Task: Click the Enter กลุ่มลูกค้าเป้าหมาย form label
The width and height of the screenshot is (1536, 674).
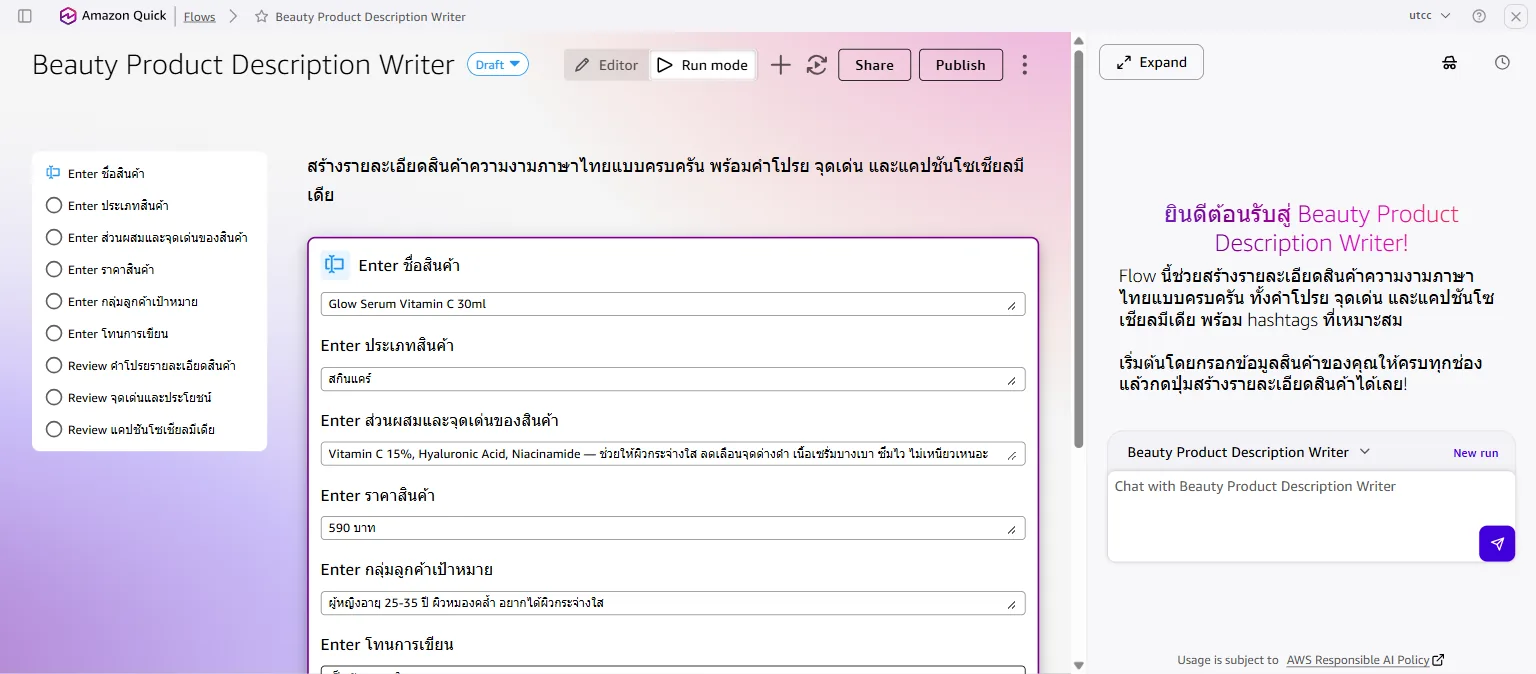Action: pos(407,570)
